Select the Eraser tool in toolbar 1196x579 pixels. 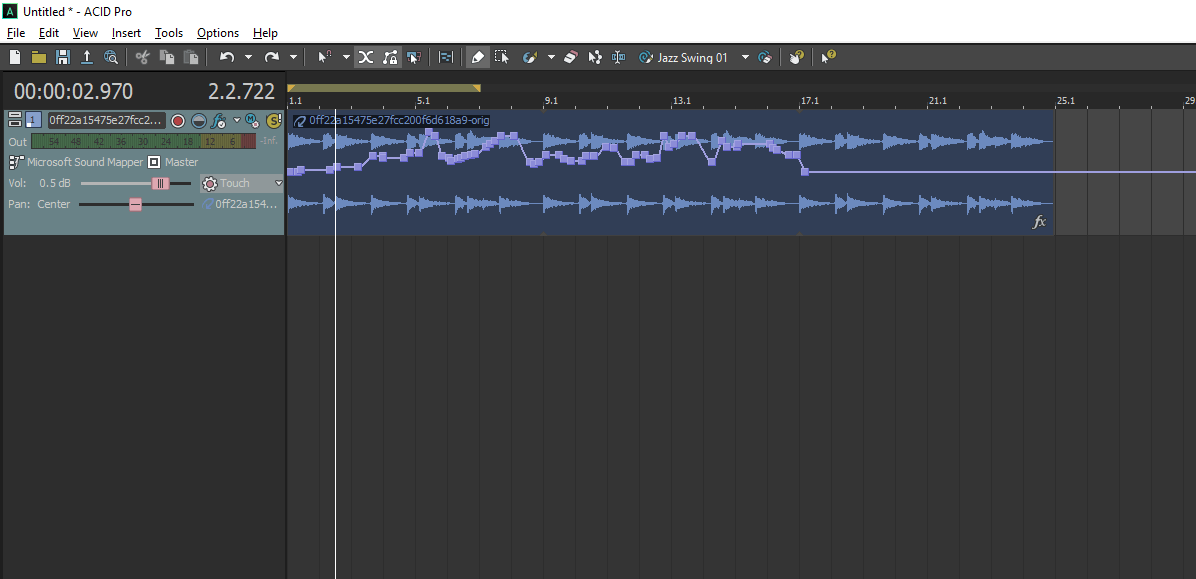click(571, 58)
